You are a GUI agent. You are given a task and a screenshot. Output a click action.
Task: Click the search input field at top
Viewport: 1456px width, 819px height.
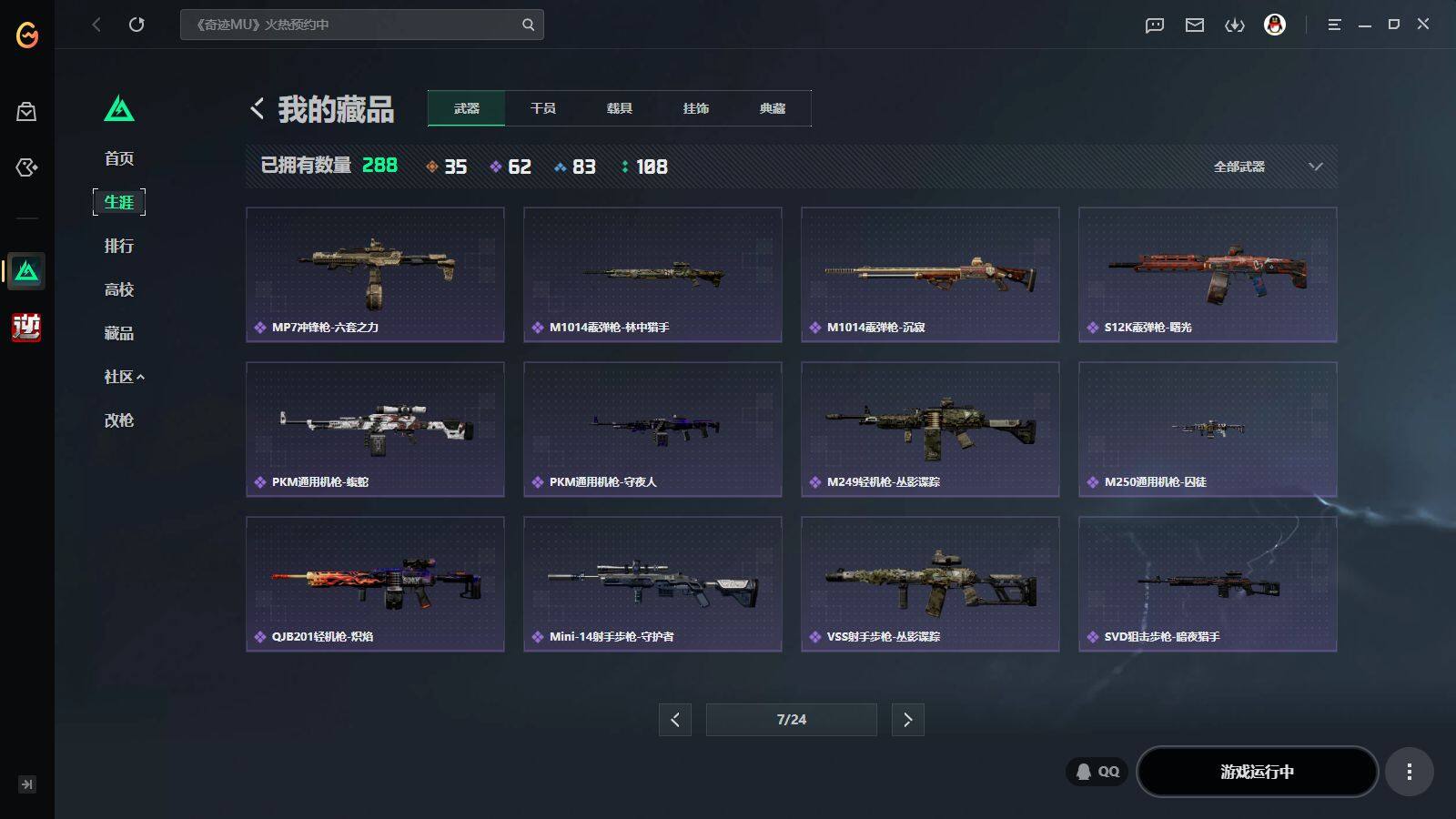pyautogui.click(x=361, y=25)
